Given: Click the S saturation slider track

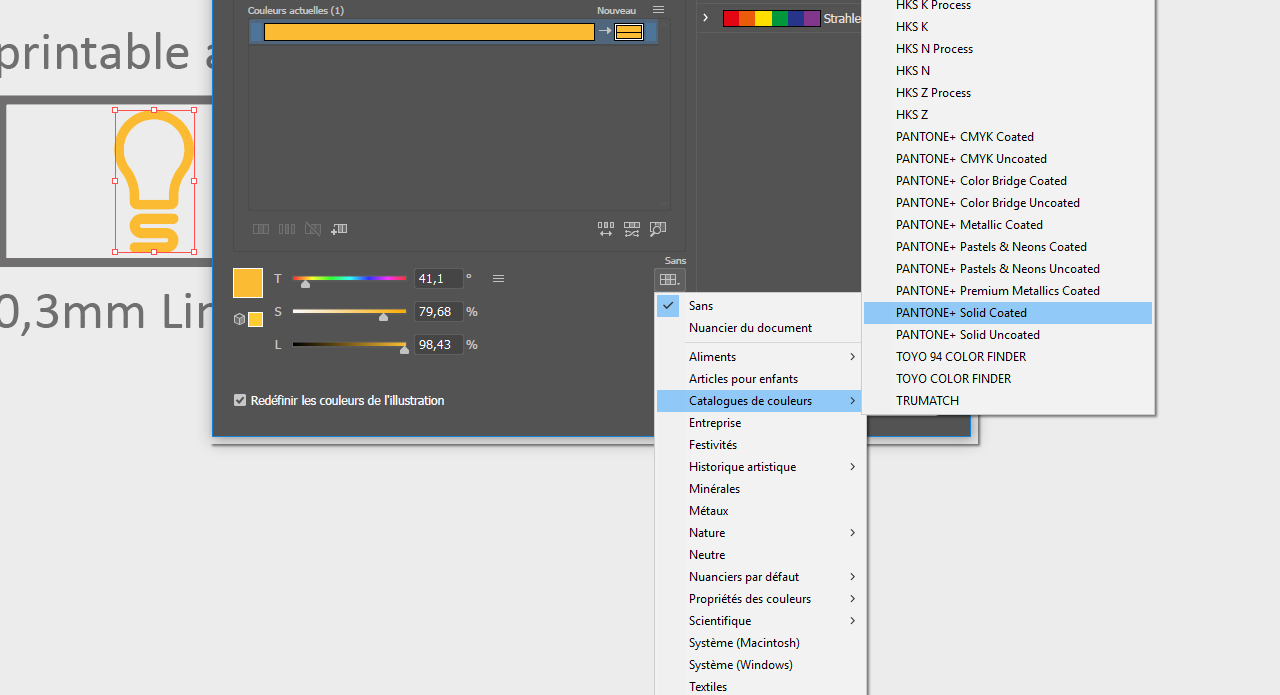Looking at the screenshot, I should pos(349,311).
